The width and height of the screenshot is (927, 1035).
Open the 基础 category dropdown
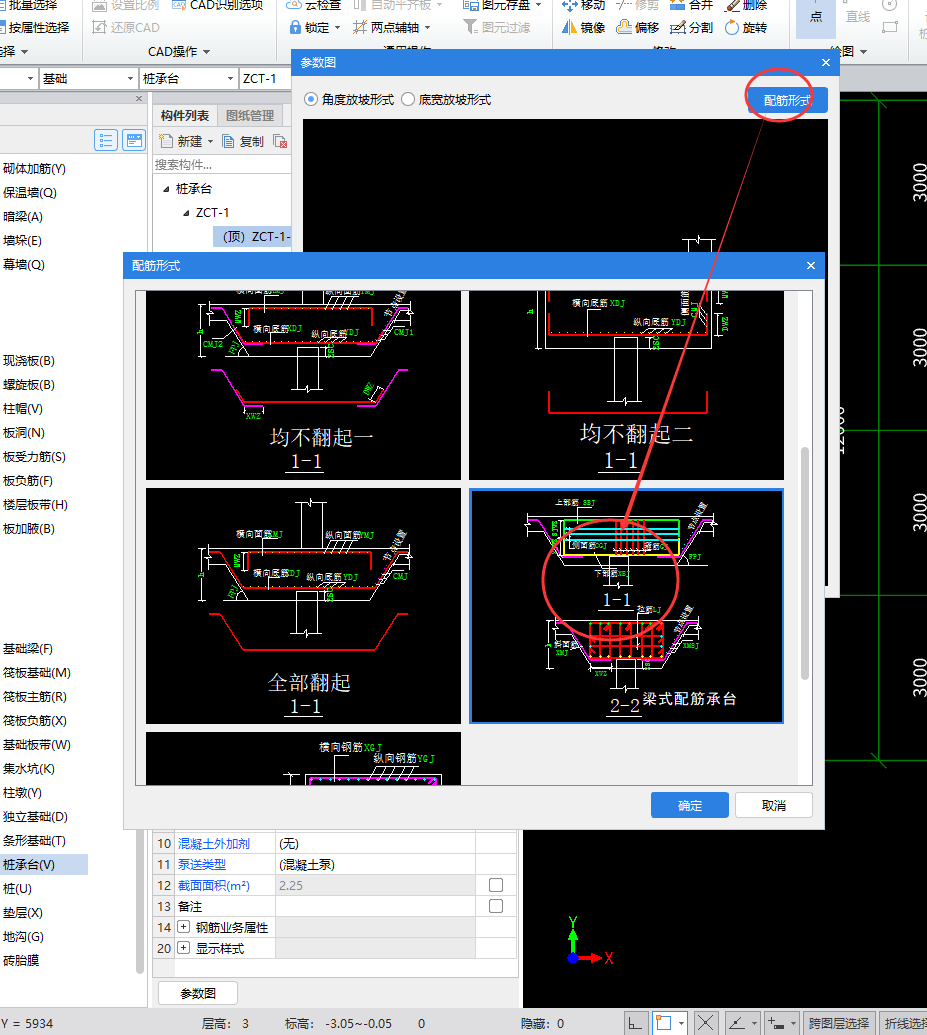click(x=130, y=79)
